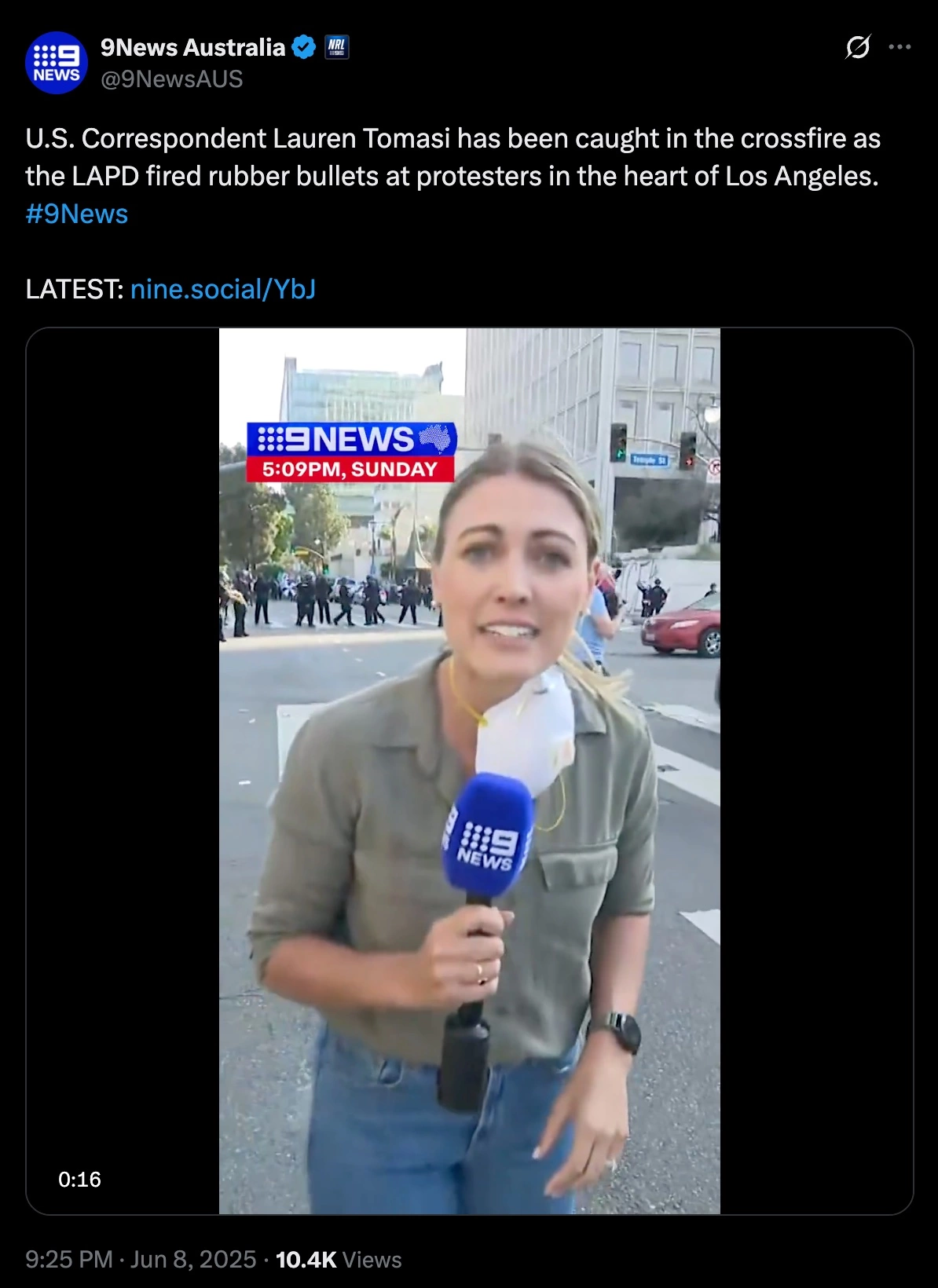Click the right black letterbox of video

[x=816, y=771]
